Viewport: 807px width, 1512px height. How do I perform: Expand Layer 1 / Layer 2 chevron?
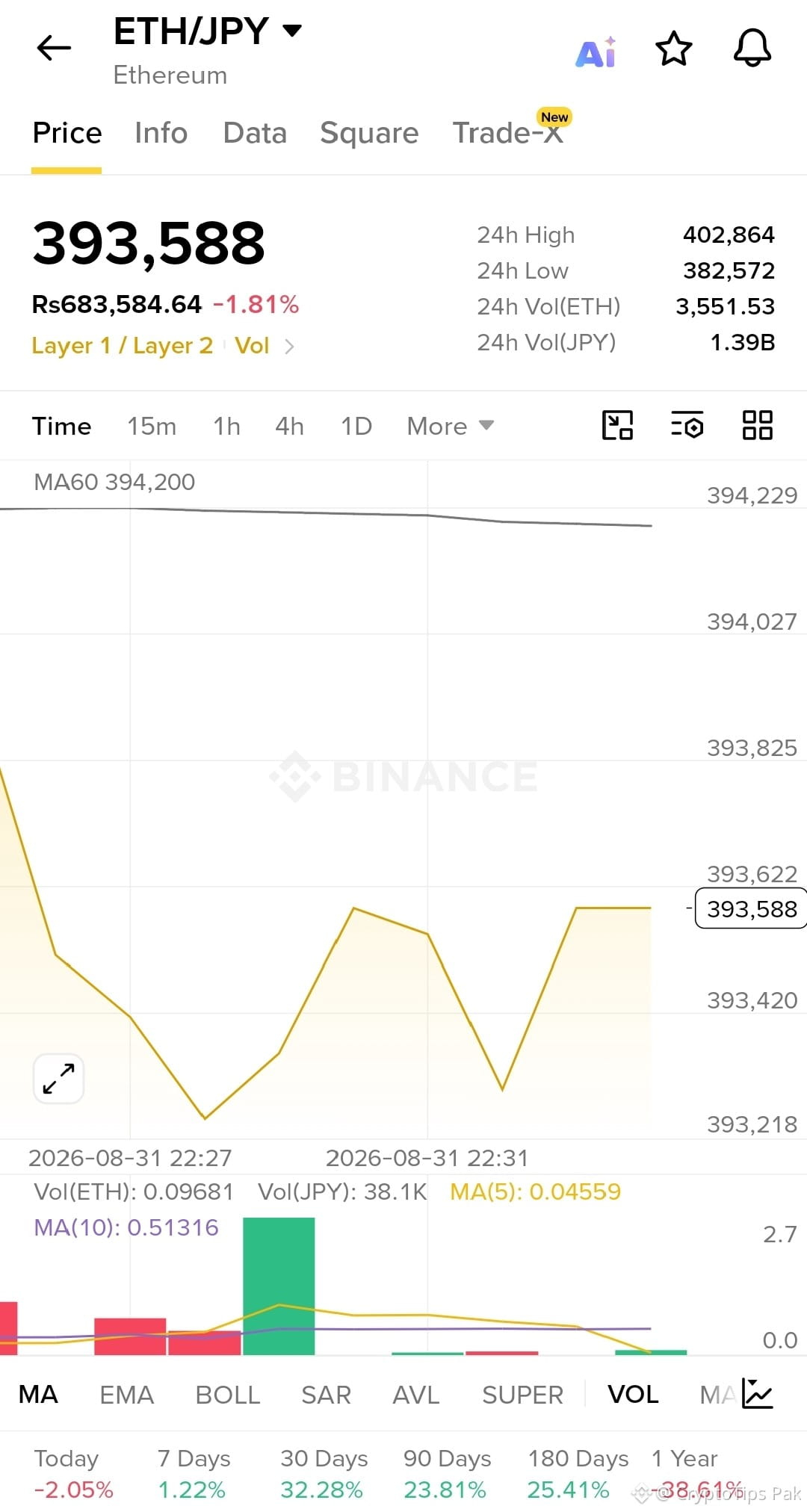[290, 346]
